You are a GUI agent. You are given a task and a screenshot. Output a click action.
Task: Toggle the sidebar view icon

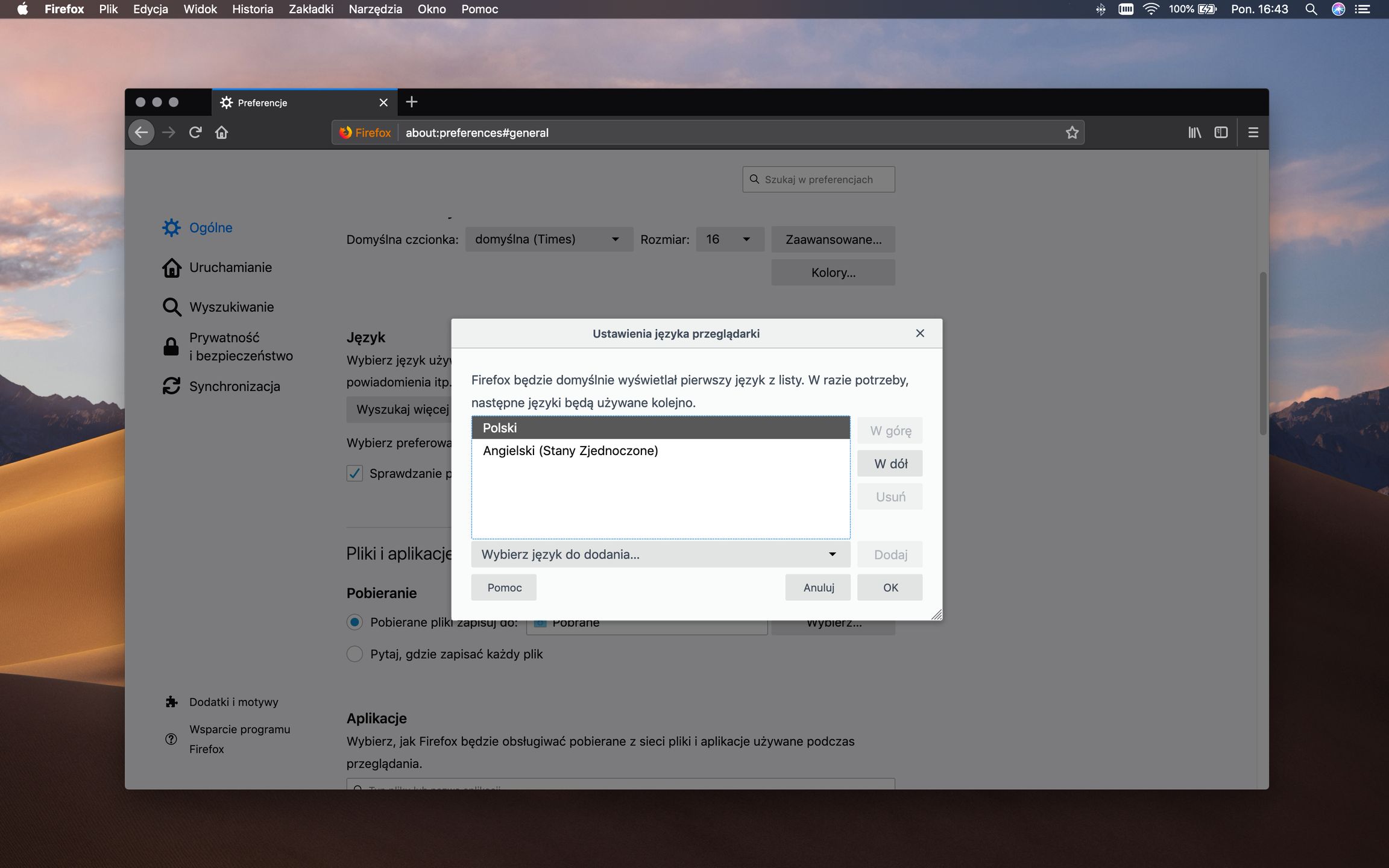pyautogui.click(x=1221, y=133)
